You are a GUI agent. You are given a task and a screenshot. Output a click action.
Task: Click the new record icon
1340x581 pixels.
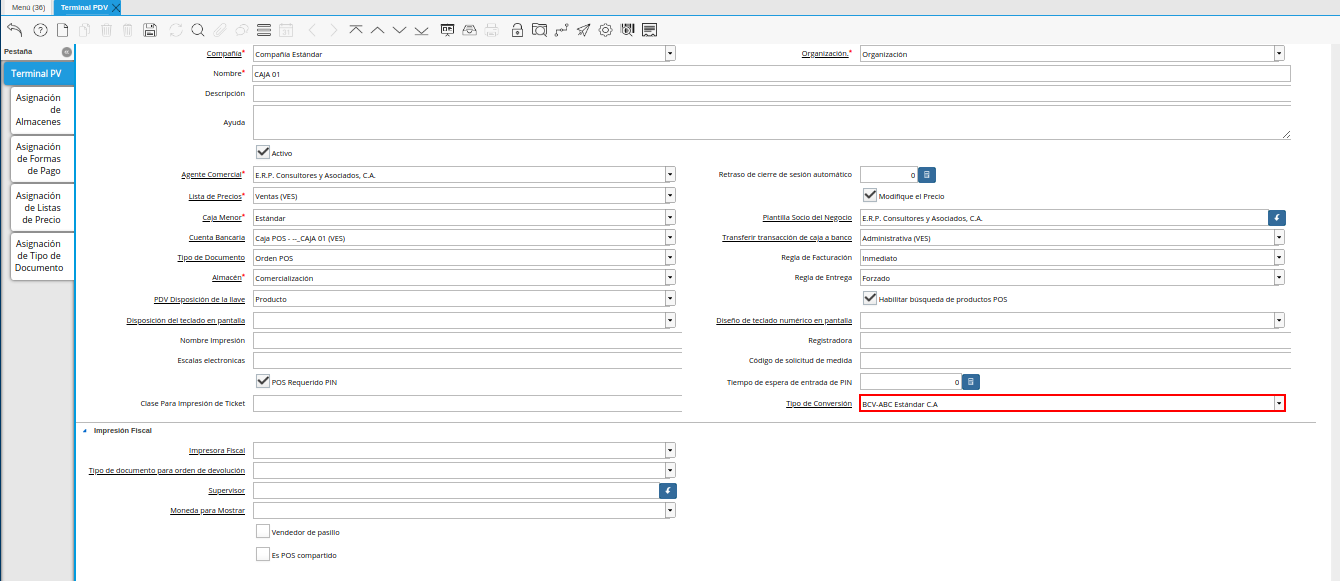[x=62, y=30]
